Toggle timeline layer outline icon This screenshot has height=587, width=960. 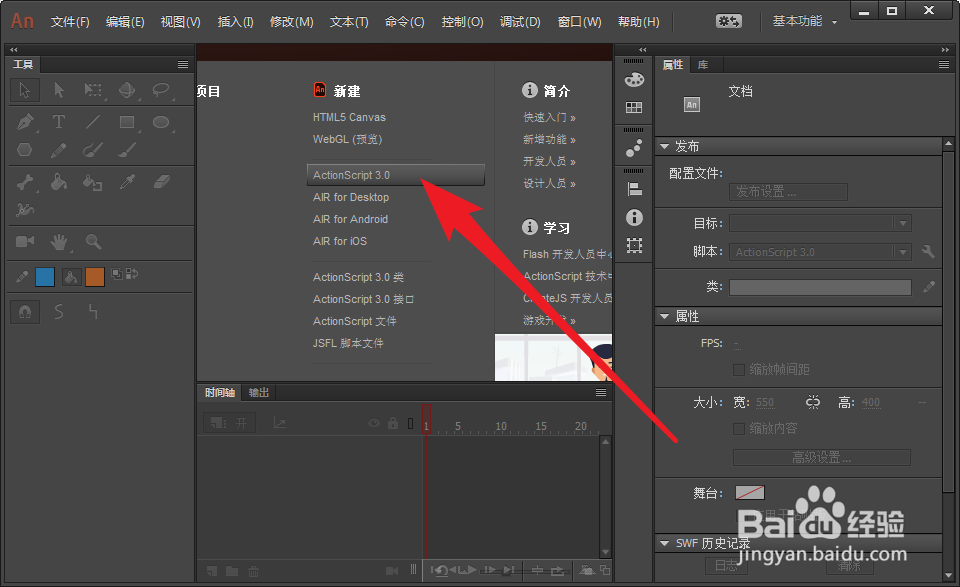pos(410,423)
